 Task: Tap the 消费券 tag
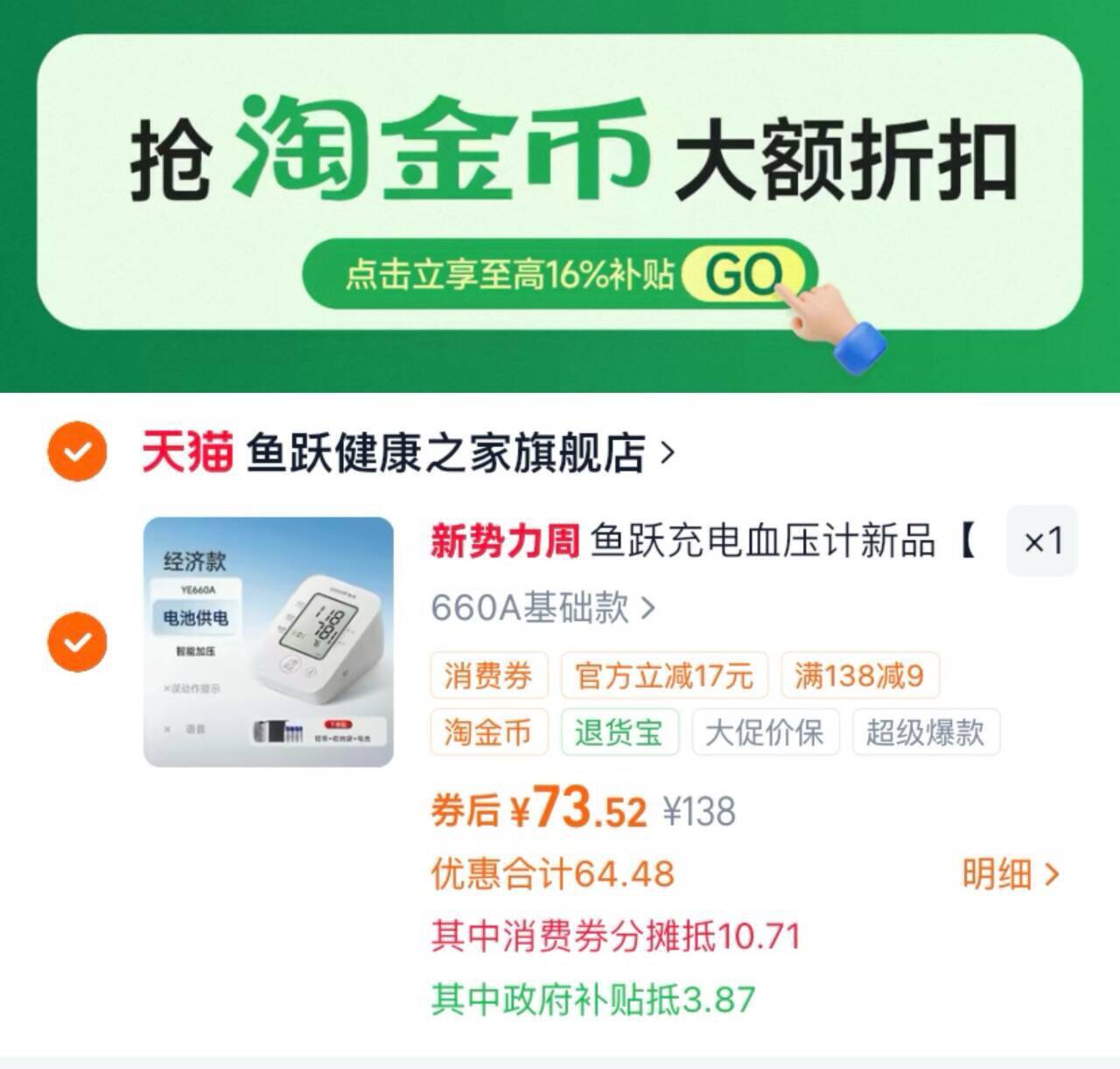489,675
